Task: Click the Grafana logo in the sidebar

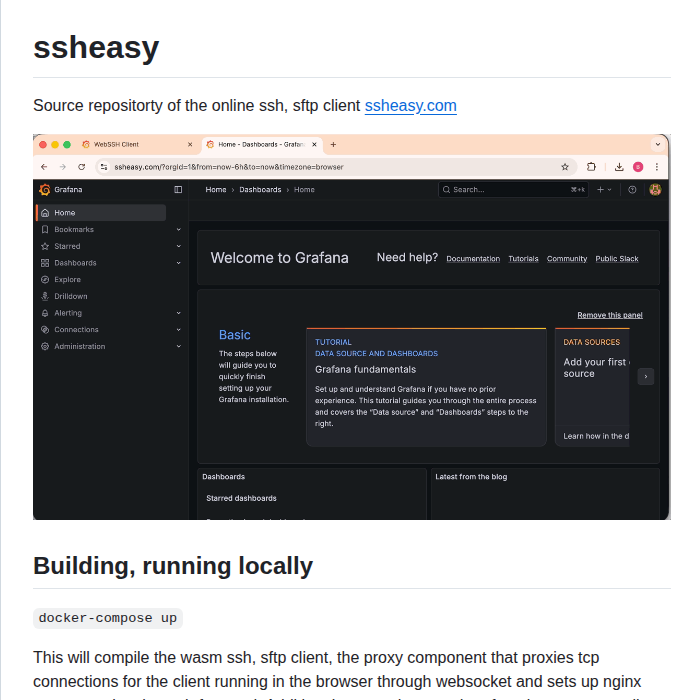Action: click(x=45, y=190)
